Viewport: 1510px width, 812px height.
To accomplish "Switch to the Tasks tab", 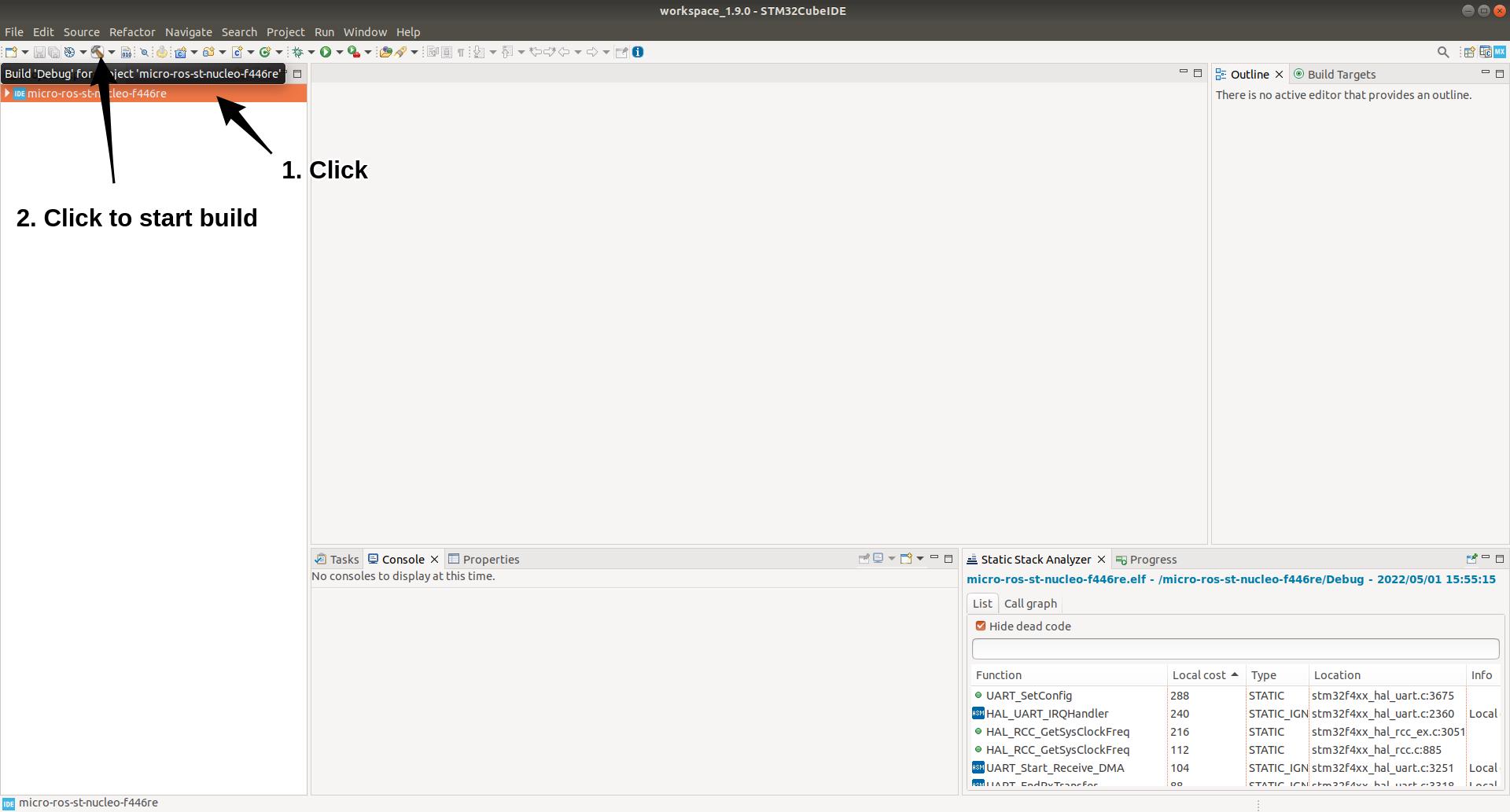I will point(337,559).
